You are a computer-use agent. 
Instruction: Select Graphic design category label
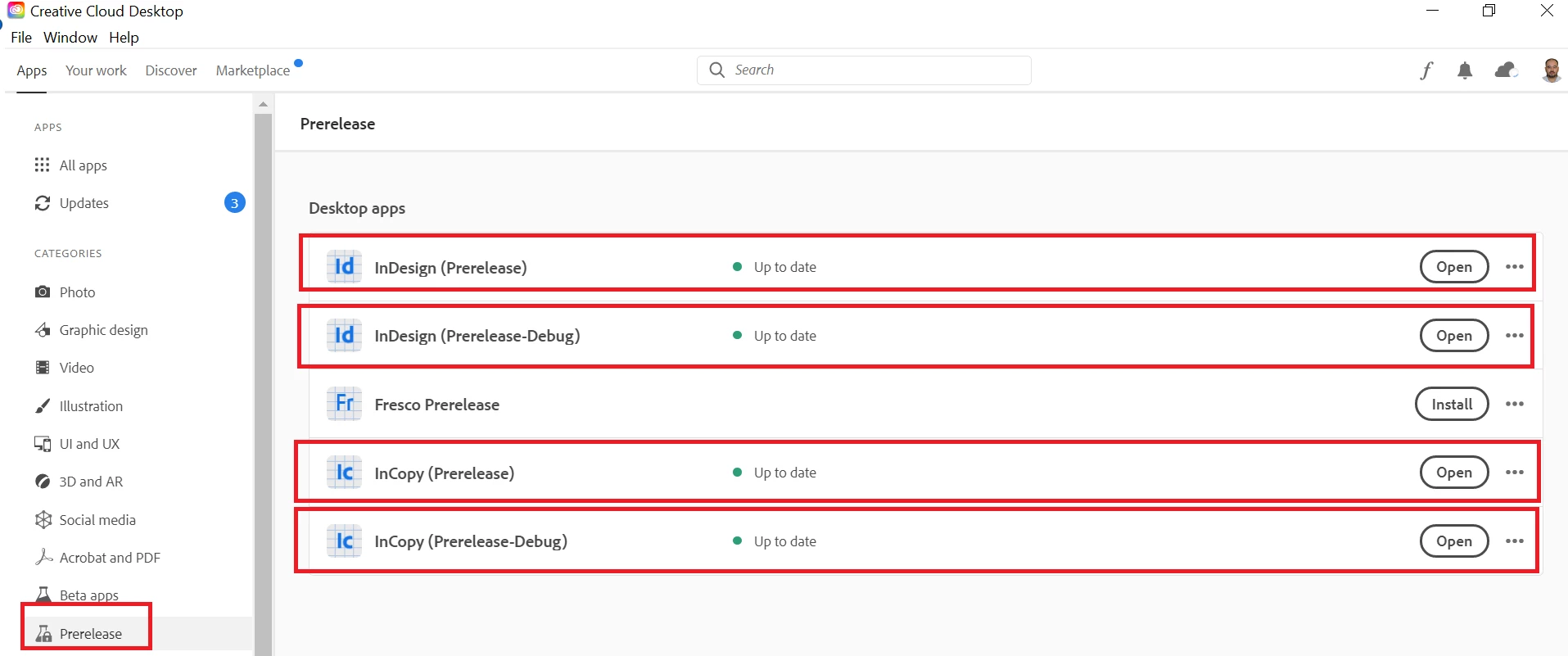point(103,330)
